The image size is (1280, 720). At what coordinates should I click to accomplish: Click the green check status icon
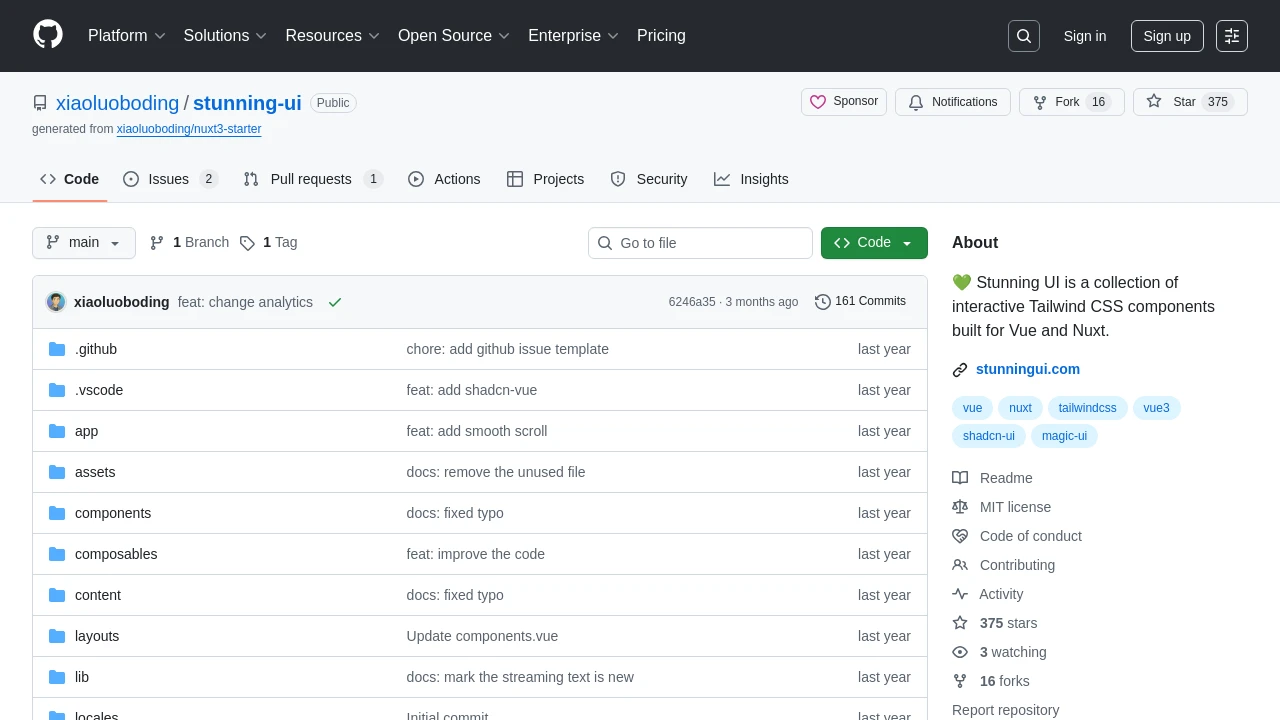[335, 302]
